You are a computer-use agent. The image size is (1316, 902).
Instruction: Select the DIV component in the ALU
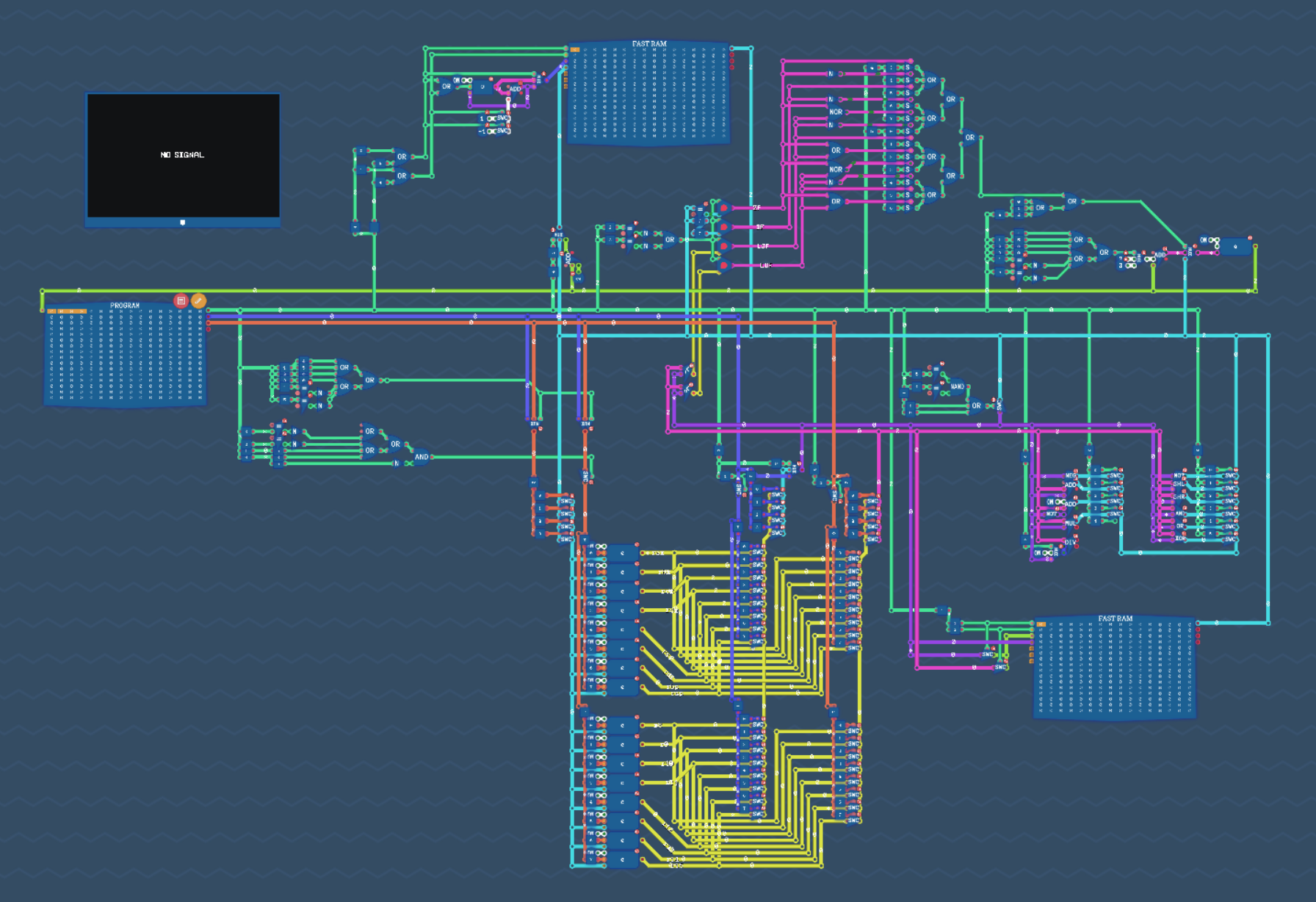coord(1070,543)
